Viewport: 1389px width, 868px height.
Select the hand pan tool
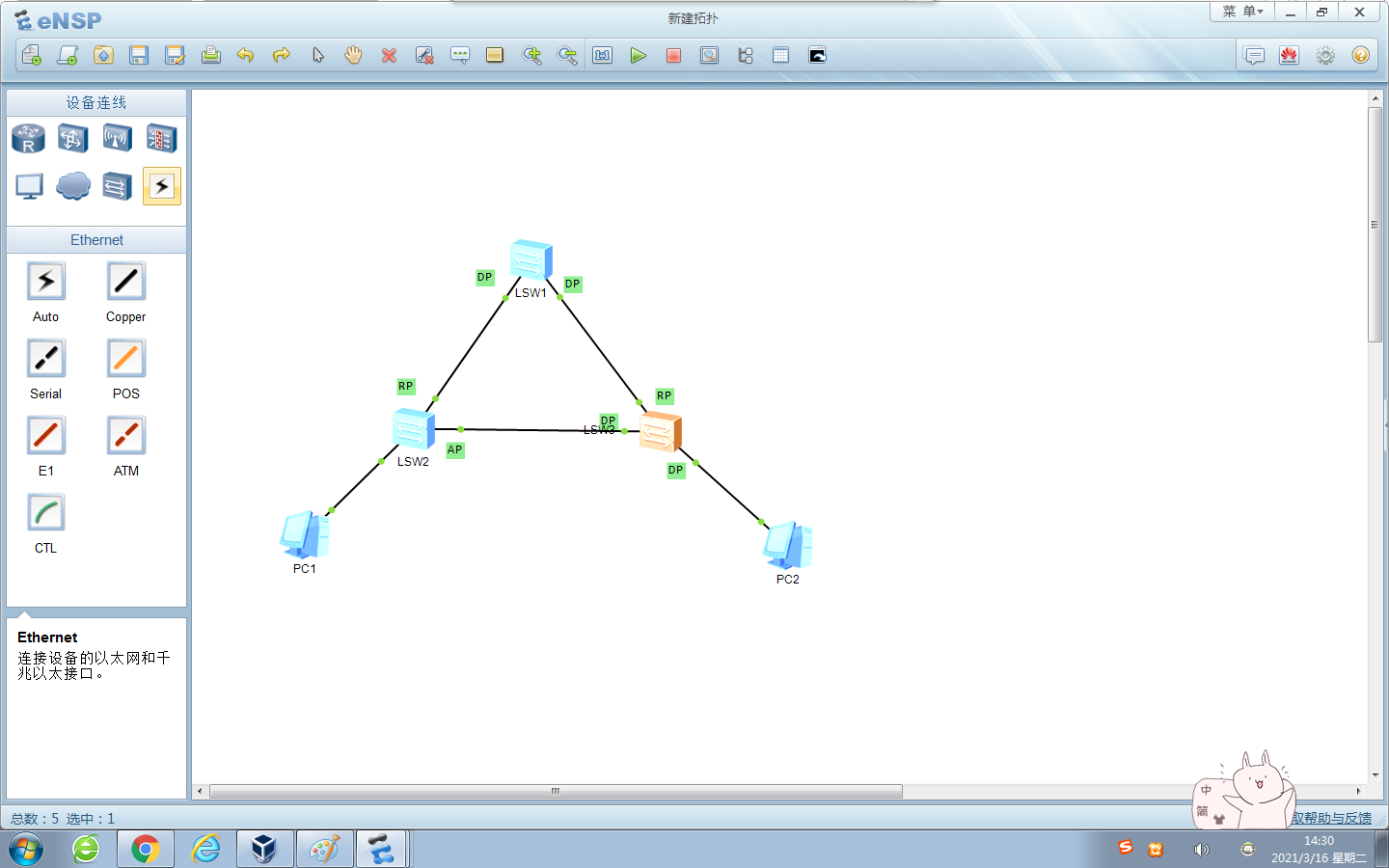click(353, 55)
